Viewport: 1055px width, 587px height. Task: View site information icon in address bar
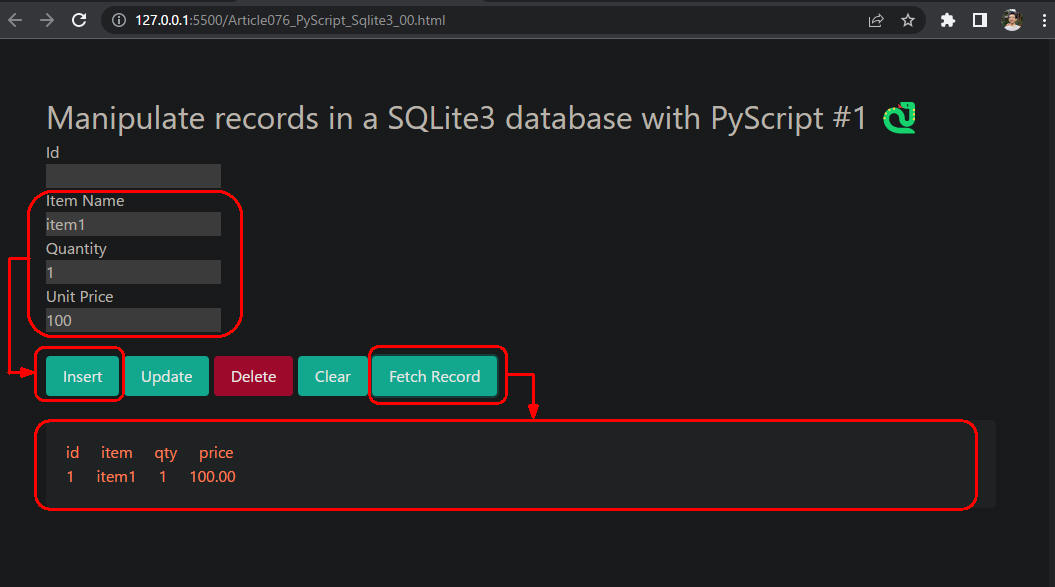pos(119,20)
